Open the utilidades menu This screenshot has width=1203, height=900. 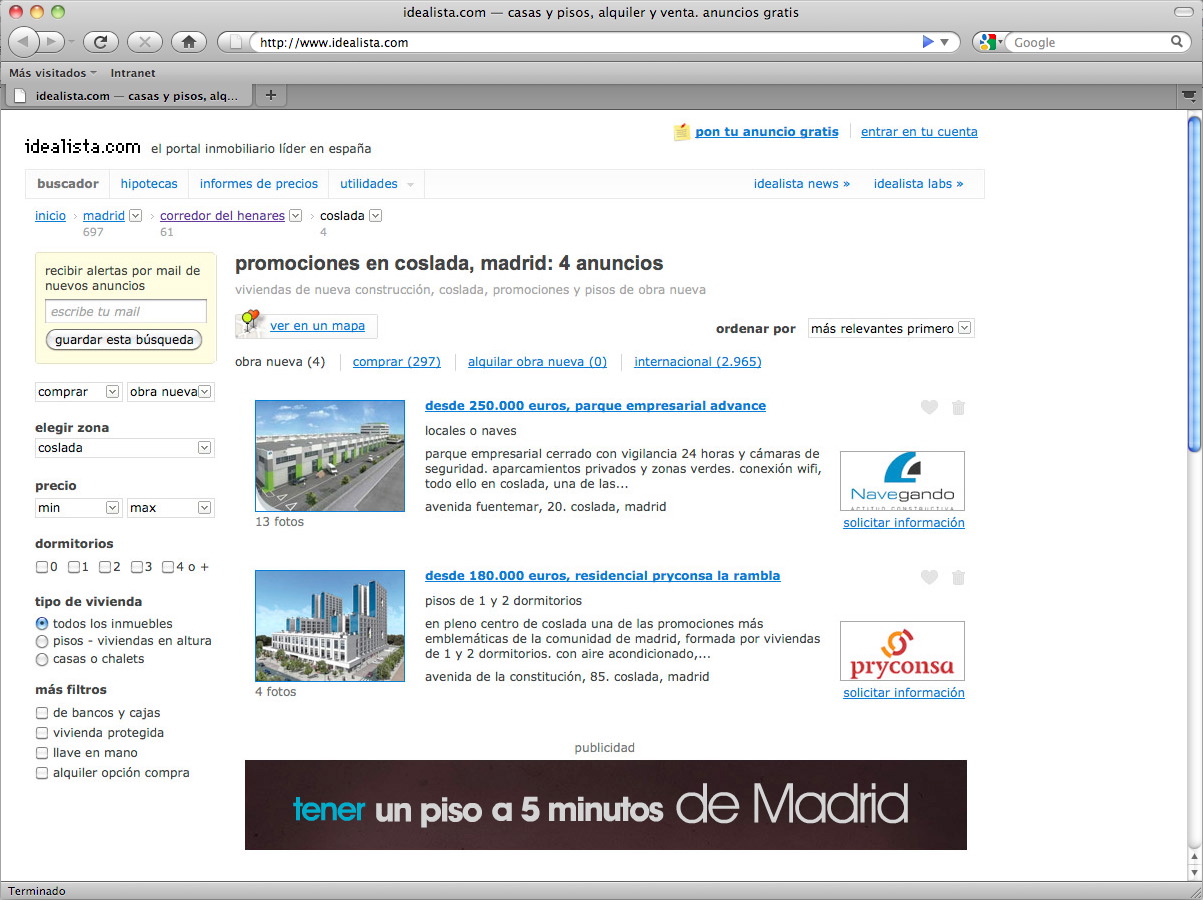[376, 184]
